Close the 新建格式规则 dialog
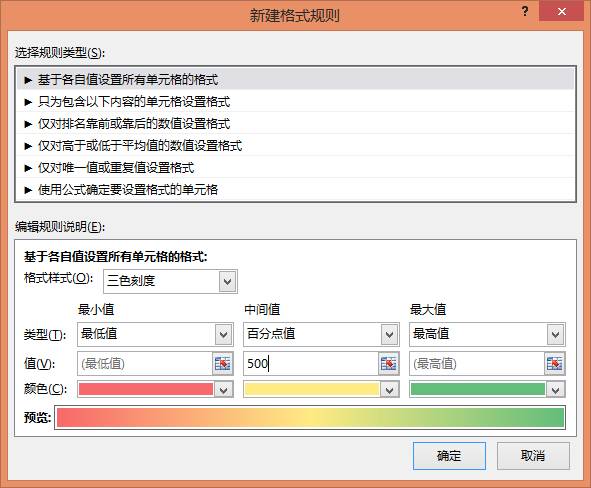The width and height of the screenshot is (591, 488). 562,11
